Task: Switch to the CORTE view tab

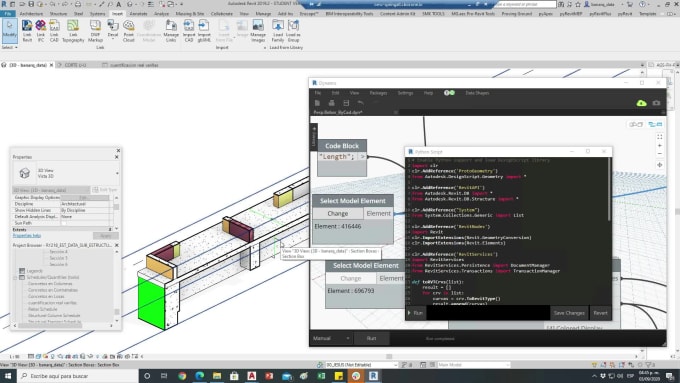Action: pos(75,65)
